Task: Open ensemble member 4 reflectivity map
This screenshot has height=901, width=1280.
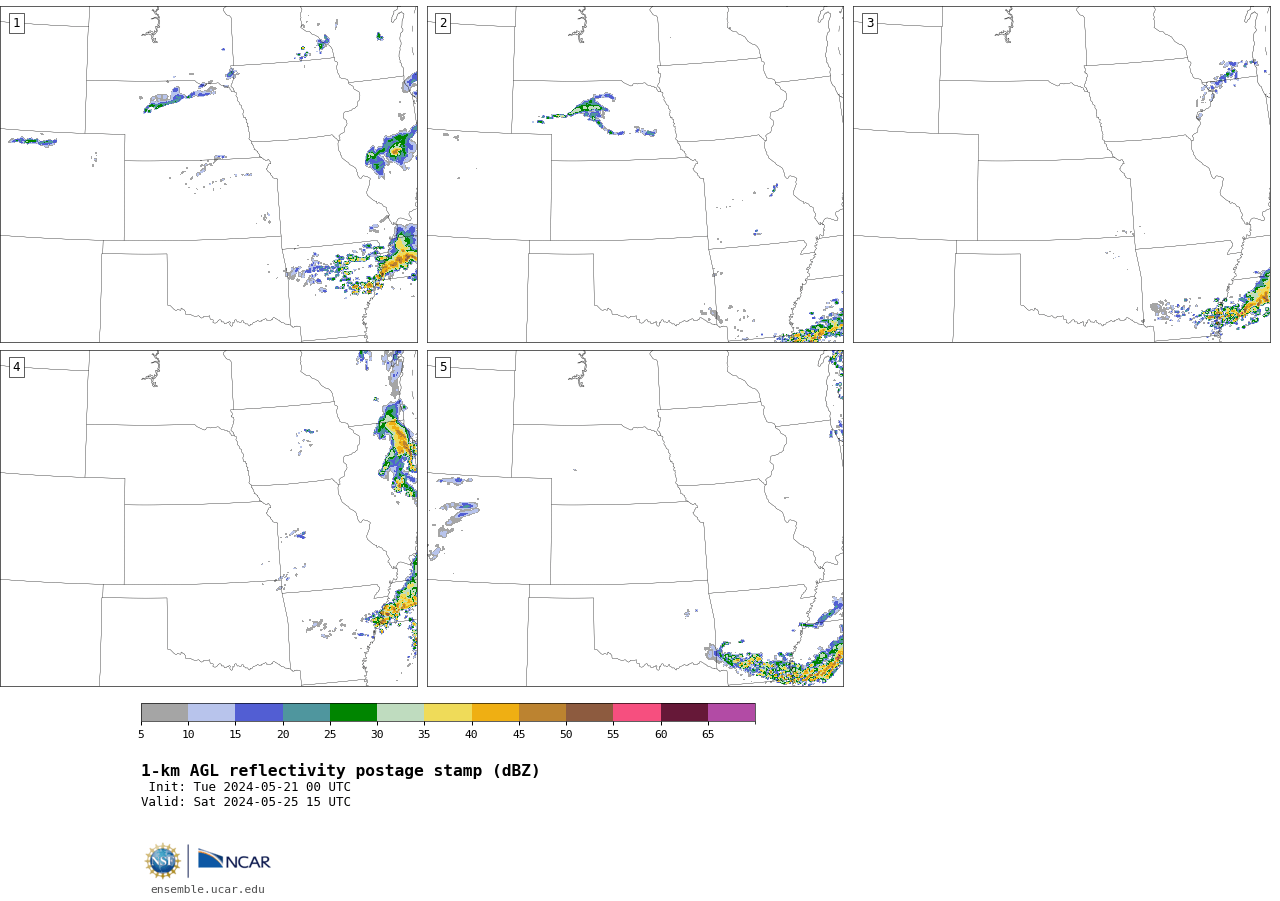Action: point(208,518)
